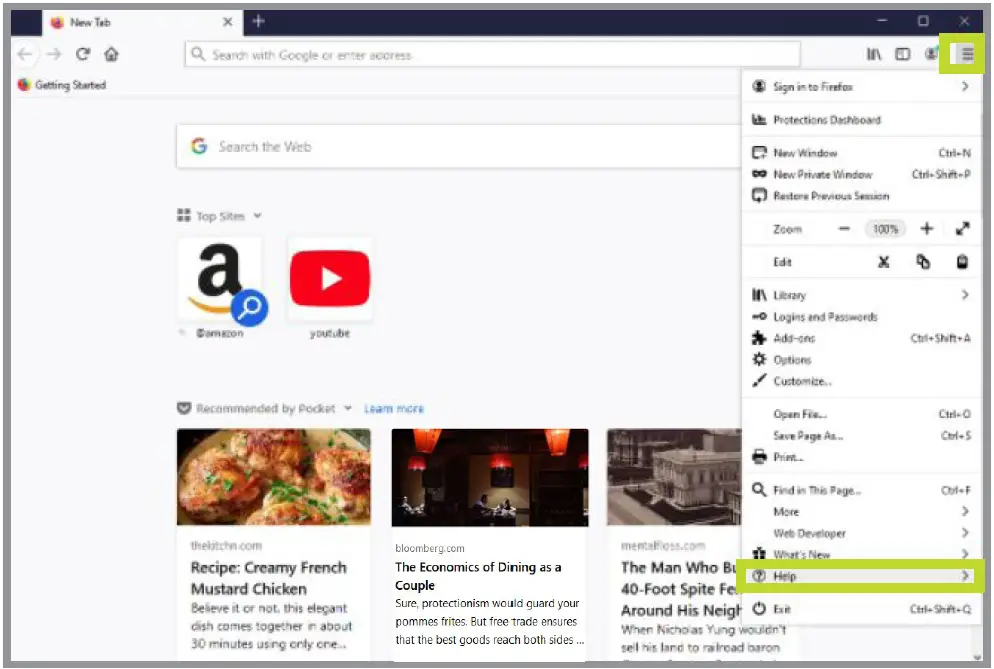The height and width of the screenshot is (669, 994).
Task: Open the Help submenu
Action: (861, 576)
